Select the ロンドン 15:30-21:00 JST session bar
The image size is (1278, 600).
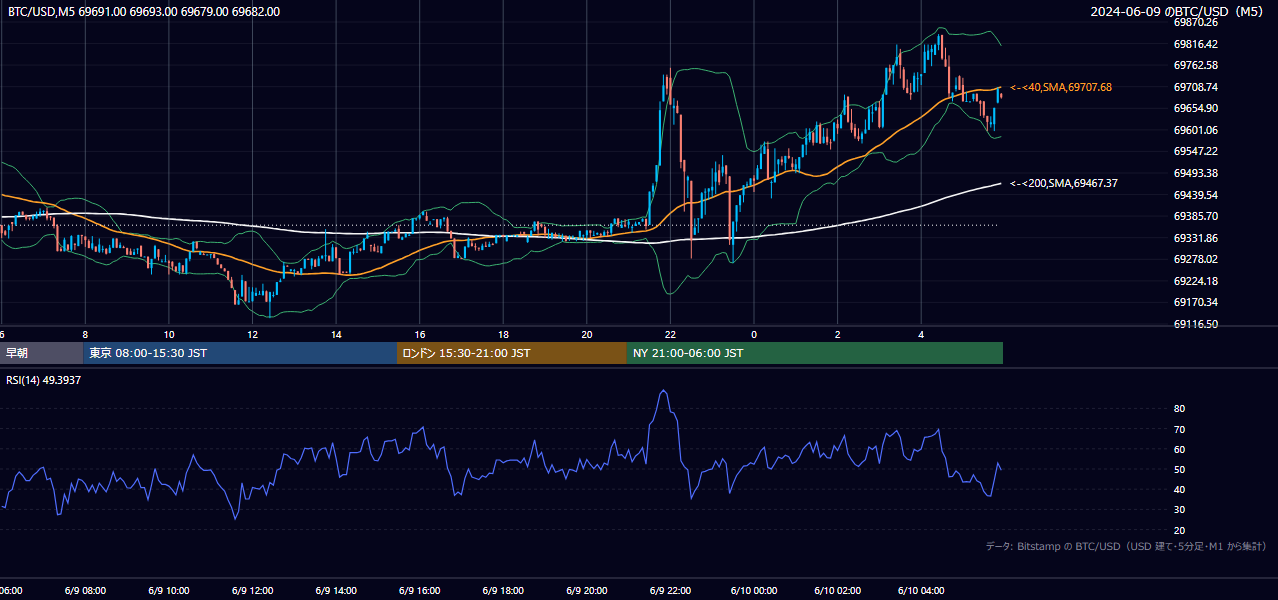click(x=512, y=353)
